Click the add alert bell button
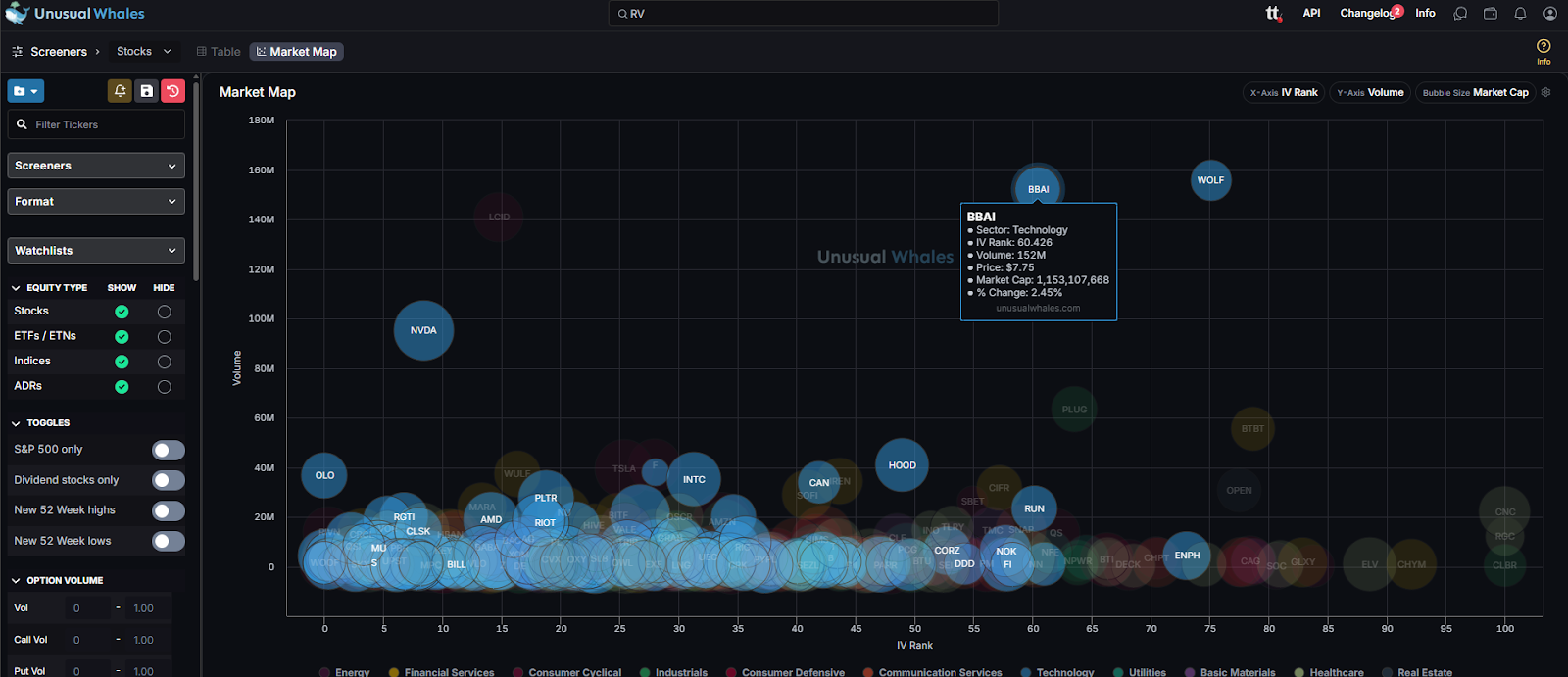This screenshot has height=677, width=1568. [x=120, y=91]
